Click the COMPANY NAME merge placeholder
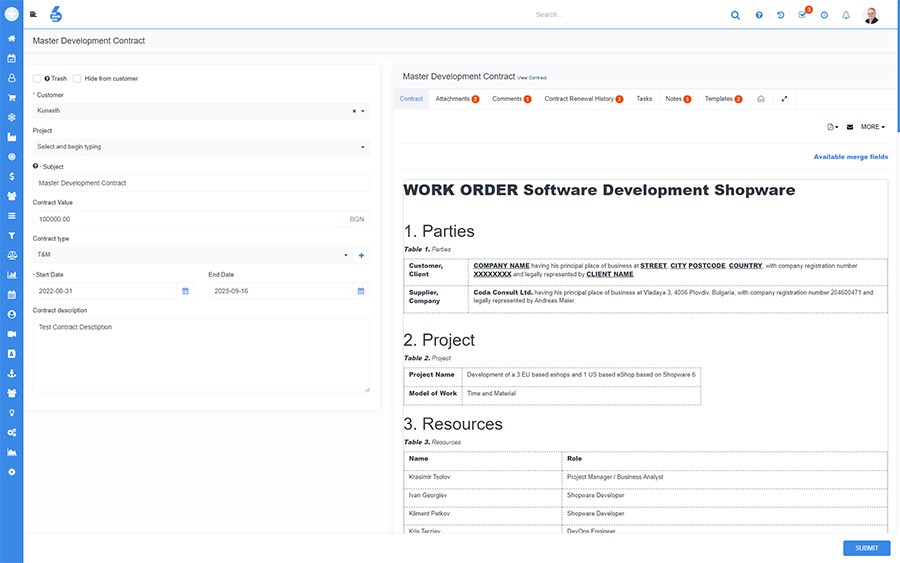900x563 pixels. (x=501, y=266)
